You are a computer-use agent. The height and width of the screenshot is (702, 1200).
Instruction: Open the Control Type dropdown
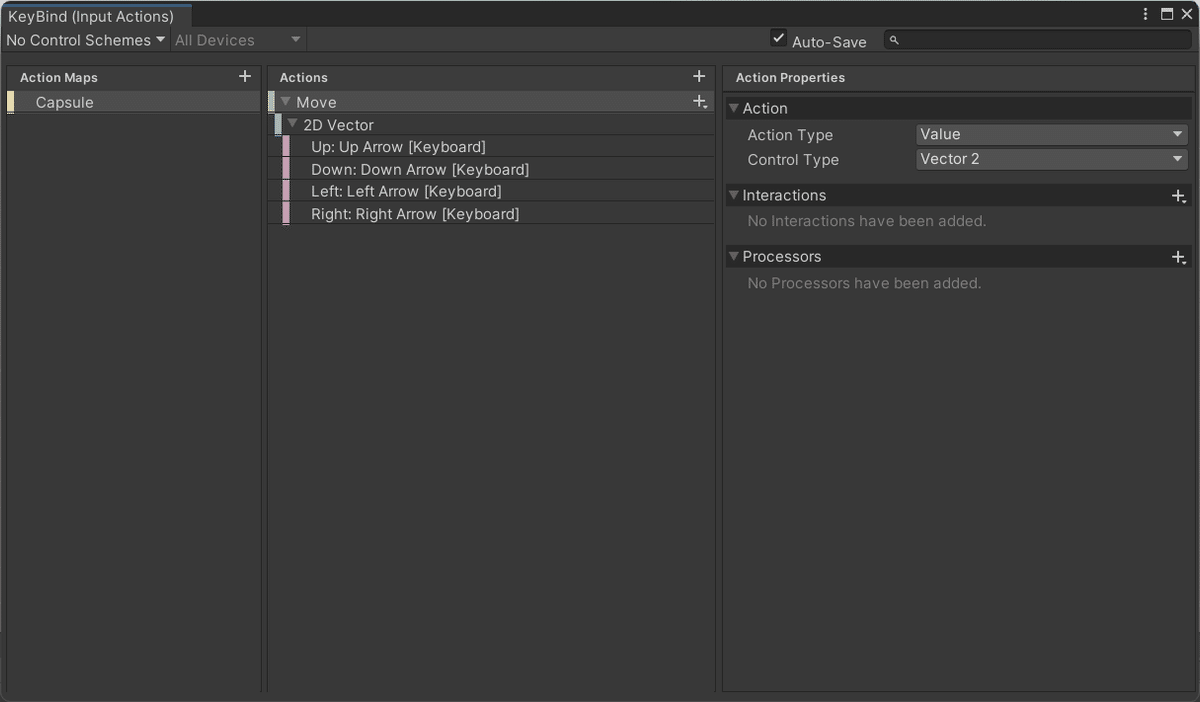click(1052, 159)
